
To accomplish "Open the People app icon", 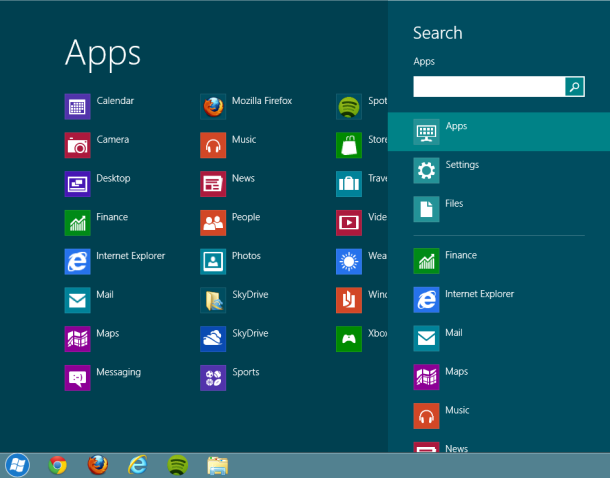I will 213,223.
